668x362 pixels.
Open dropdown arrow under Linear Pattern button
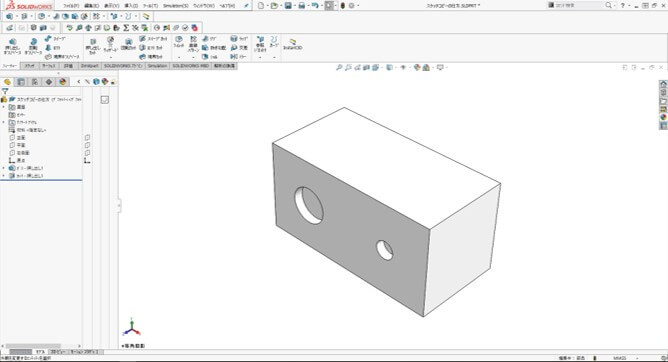[x=193, y=57]
